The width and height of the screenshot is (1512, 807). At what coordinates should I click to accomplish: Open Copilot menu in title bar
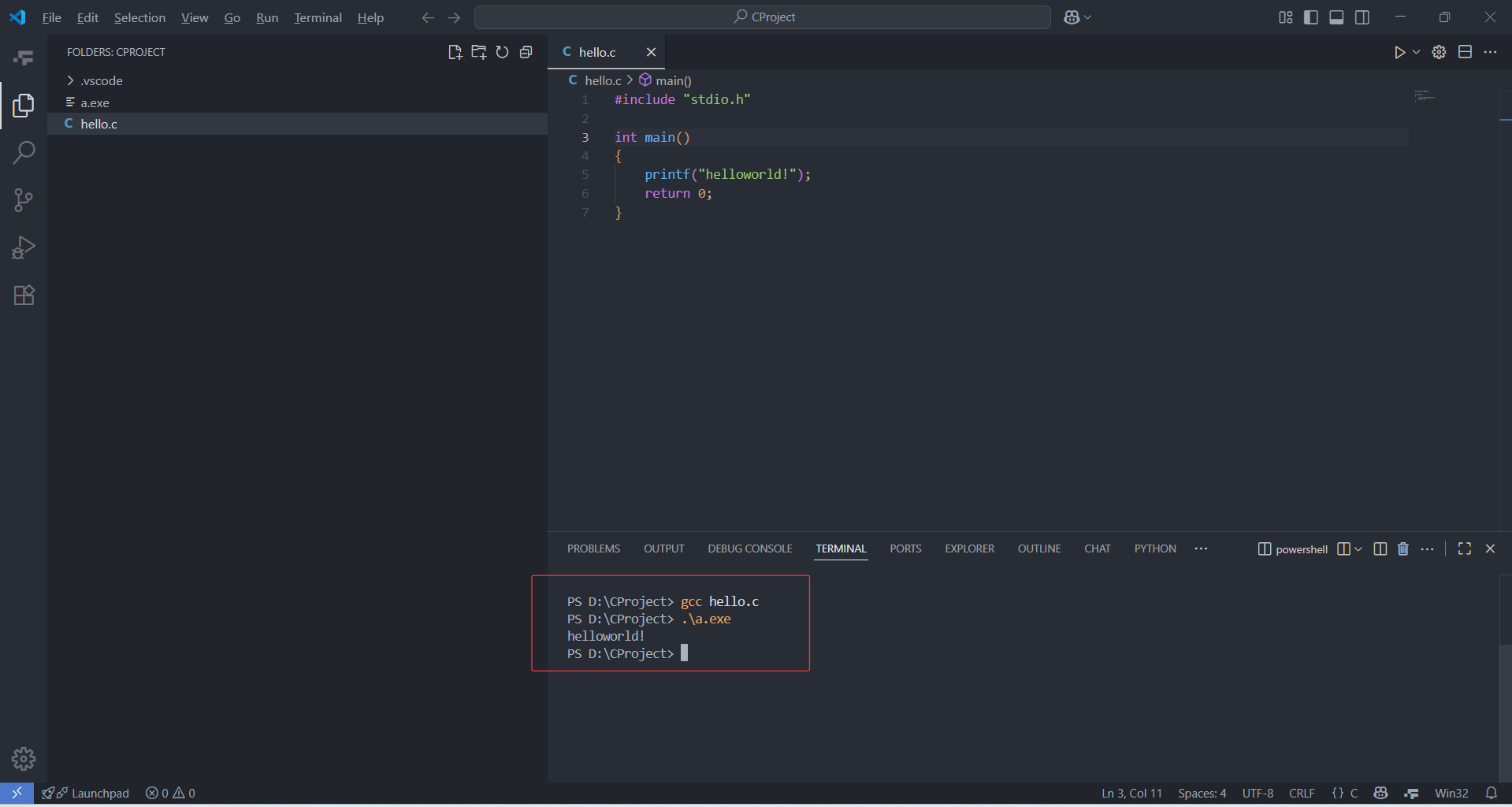1077,17
